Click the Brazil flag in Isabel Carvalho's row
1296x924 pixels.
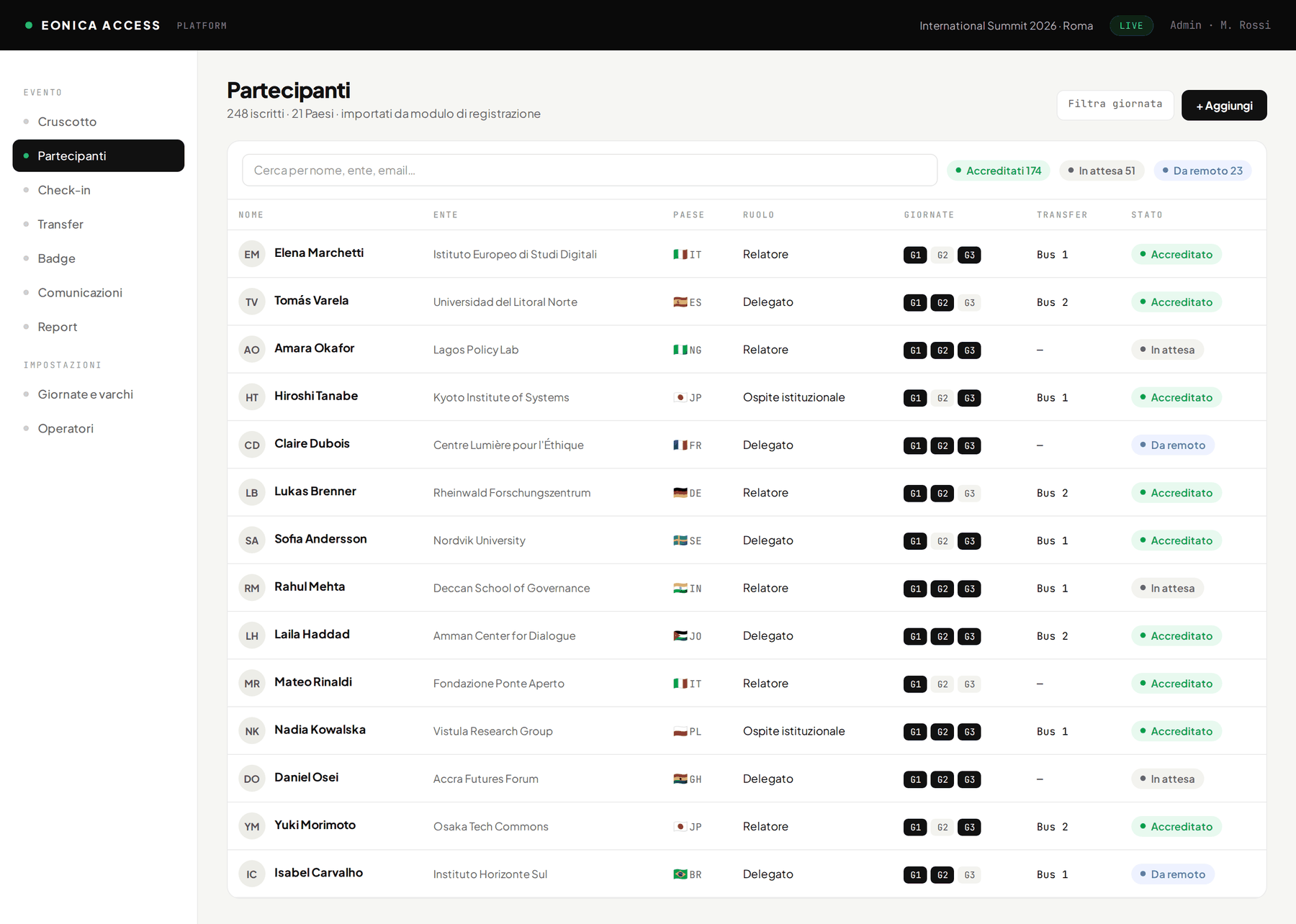pyautogui.click(x=680, y=874)
